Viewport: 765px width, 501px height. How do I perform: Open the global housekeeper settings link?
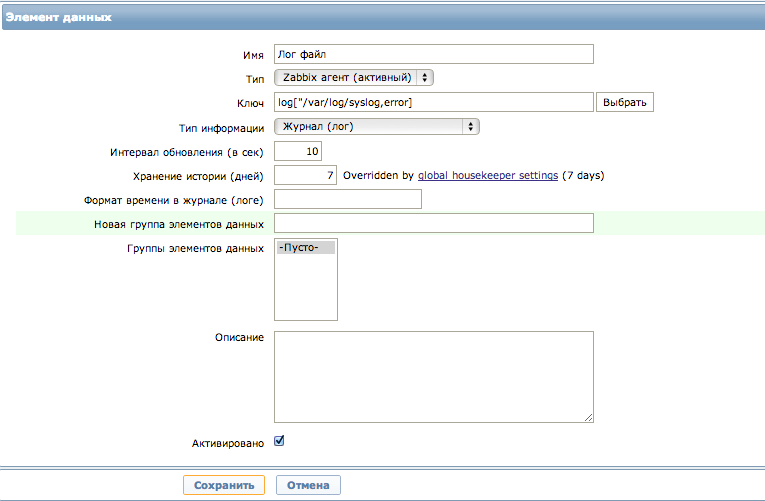click(488, 176)
